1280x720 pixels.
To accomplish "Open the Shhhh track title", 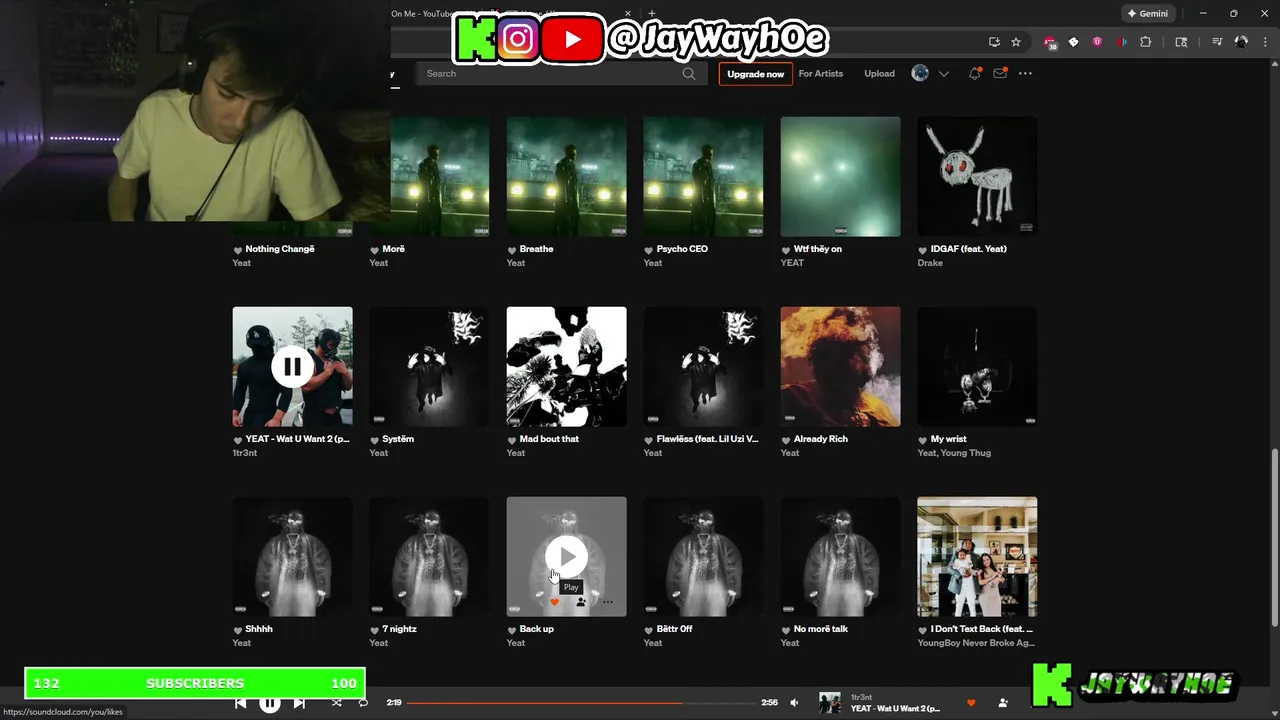I will coord(259,629).
